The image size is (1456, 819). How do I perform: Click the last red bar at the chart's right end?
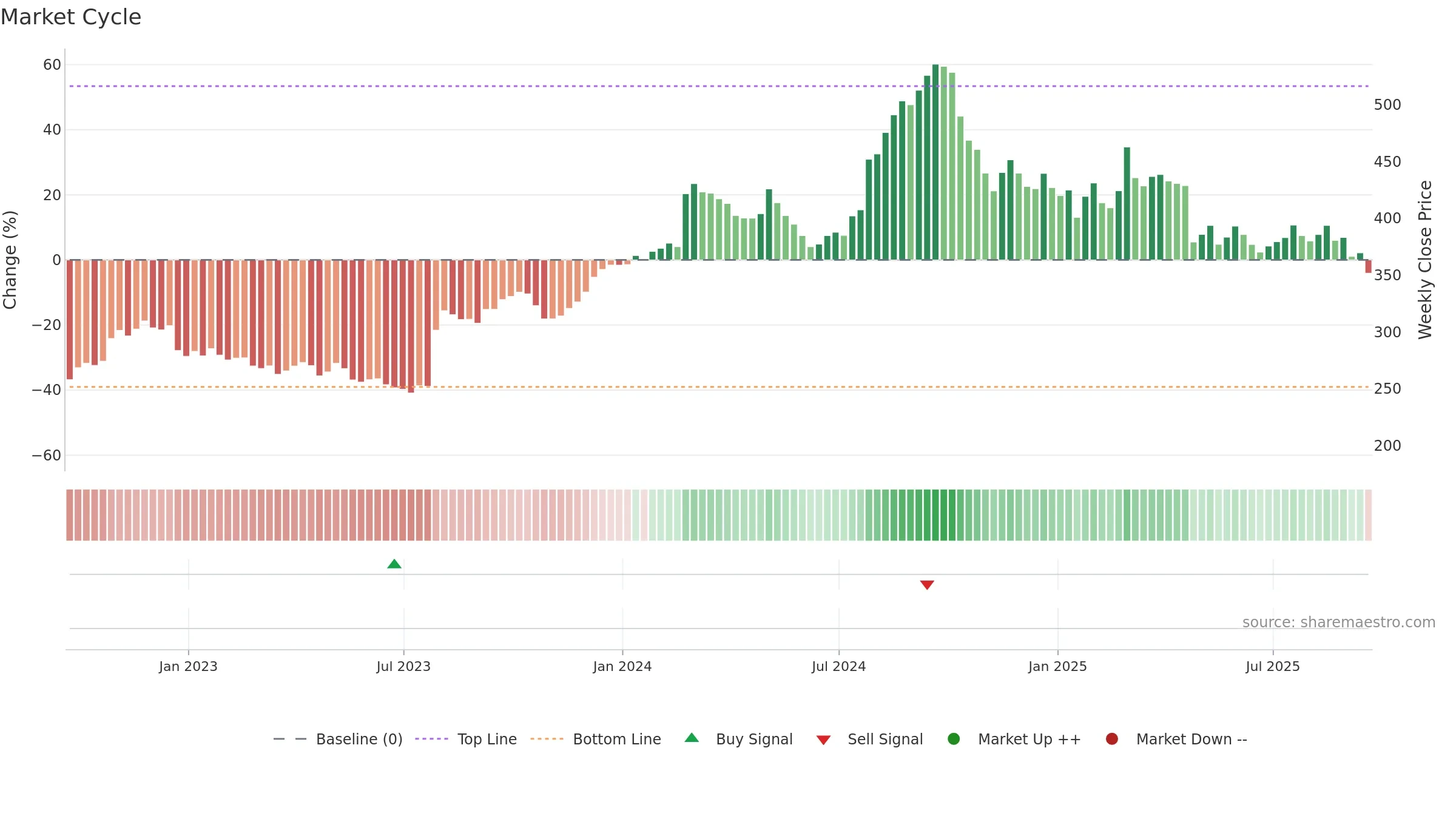(x=1368, y=266)
